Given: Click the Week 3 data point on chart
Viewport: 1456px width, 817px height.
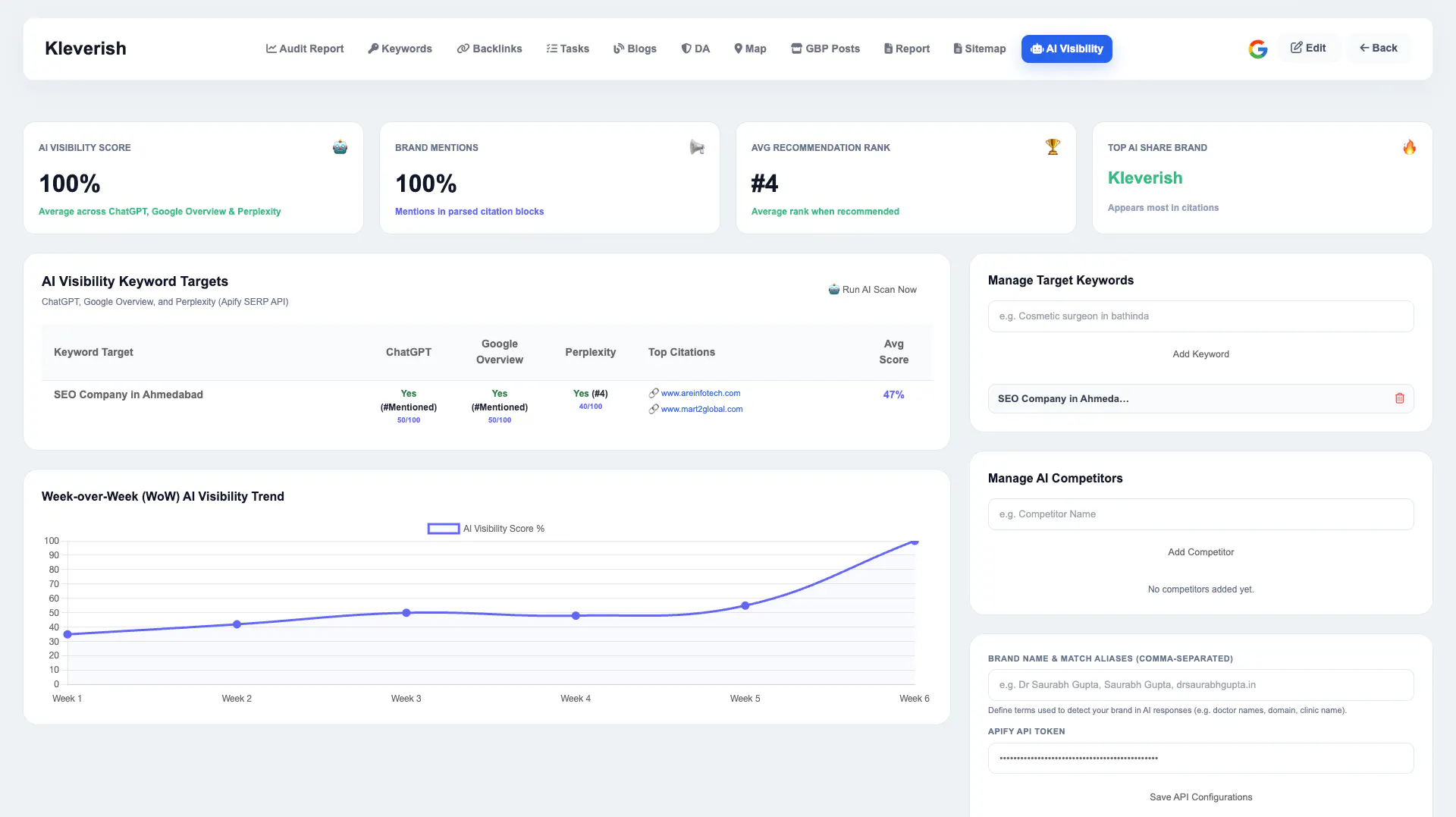Looking at the screenshot, I should pyautogui.click(x=406, y=613).
